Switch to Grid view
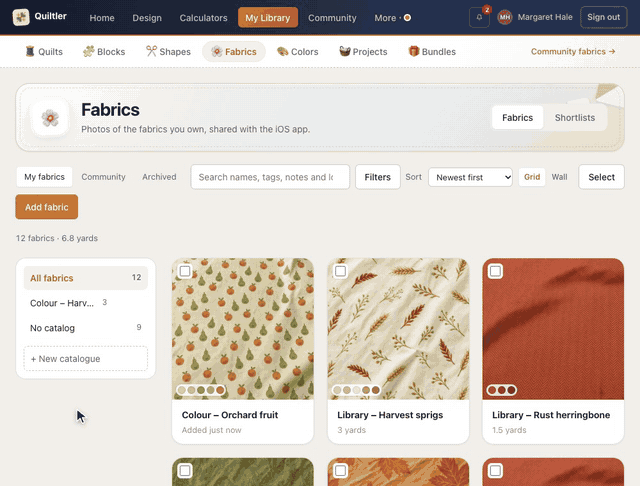 532,177
